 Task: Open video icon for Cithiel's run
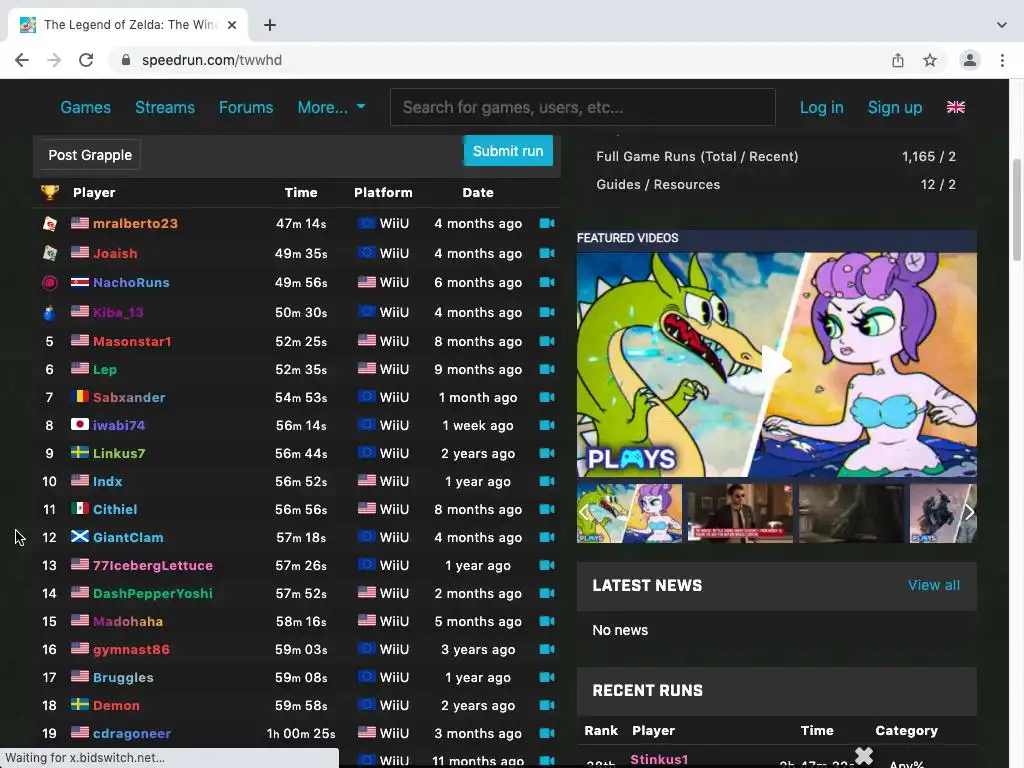547,509
